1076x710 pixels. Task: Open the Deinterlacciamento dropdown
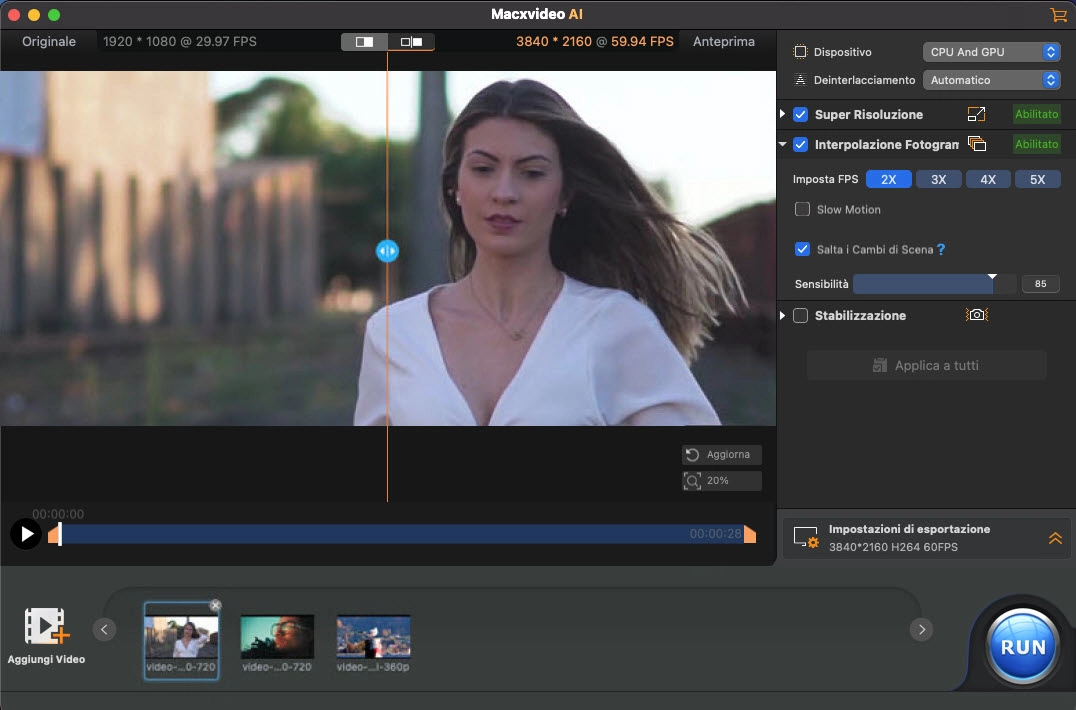pos(990,80)
